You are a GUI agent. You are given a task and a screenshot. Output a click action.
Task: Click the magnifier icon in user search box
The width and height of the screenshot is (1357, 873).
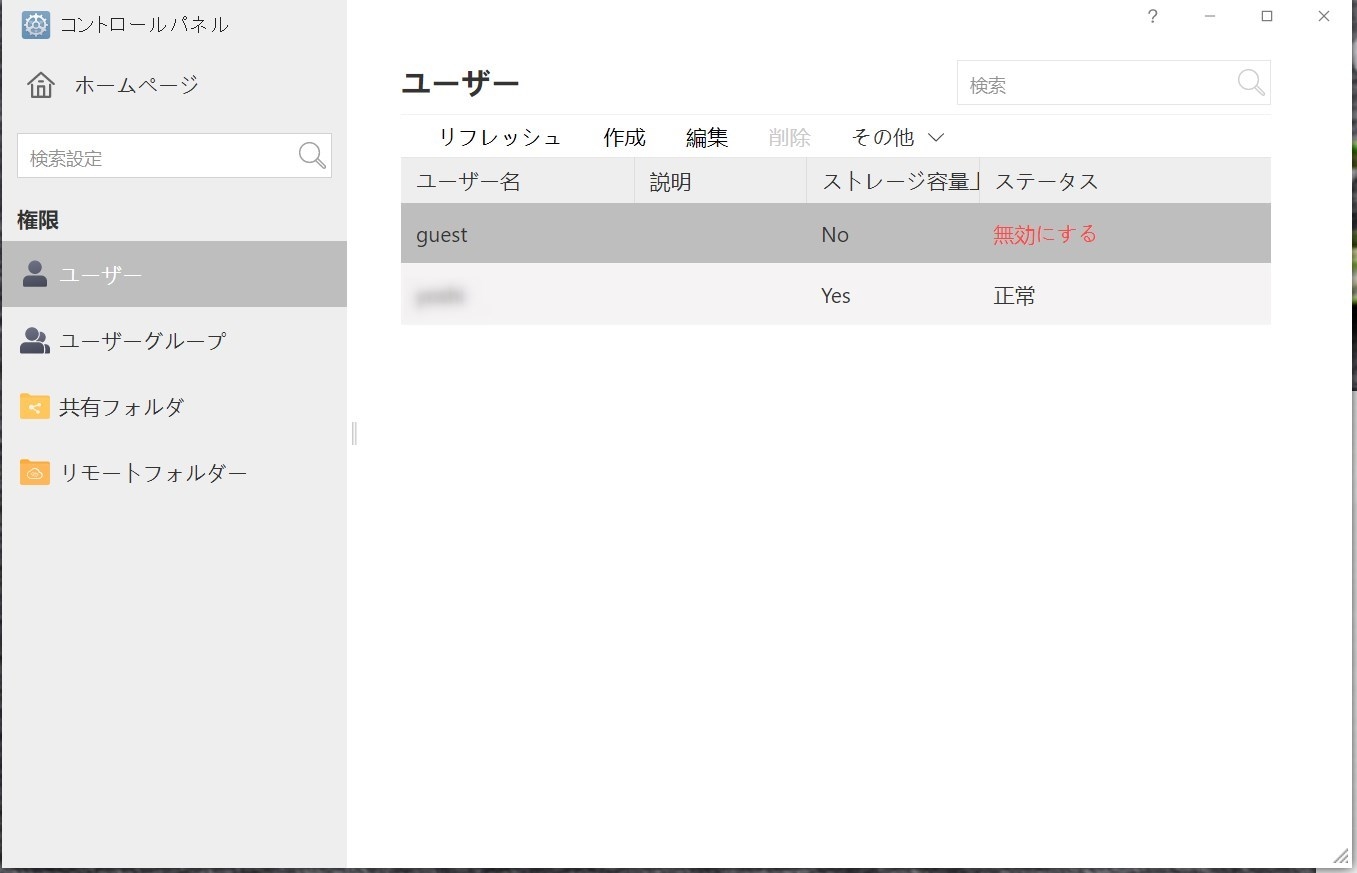pos(1251,83)
